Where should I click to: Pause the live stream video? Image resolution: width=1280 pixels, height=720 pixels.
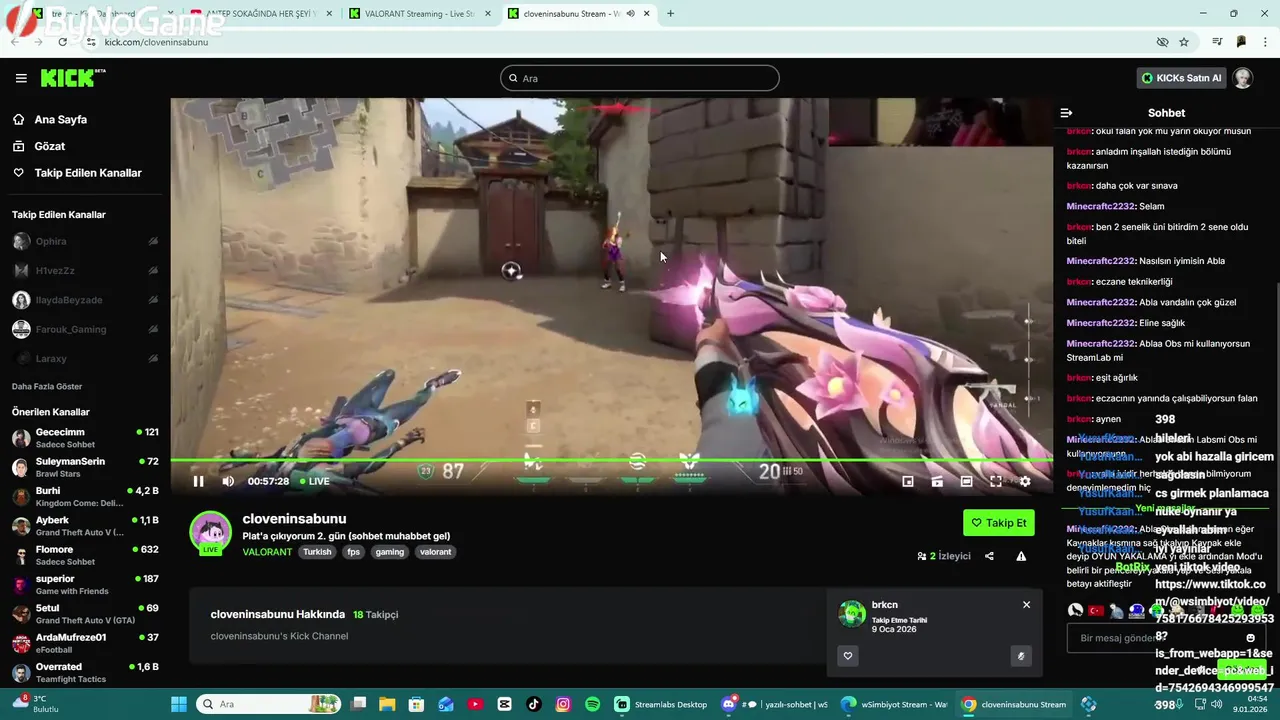(x=198, y=481)
